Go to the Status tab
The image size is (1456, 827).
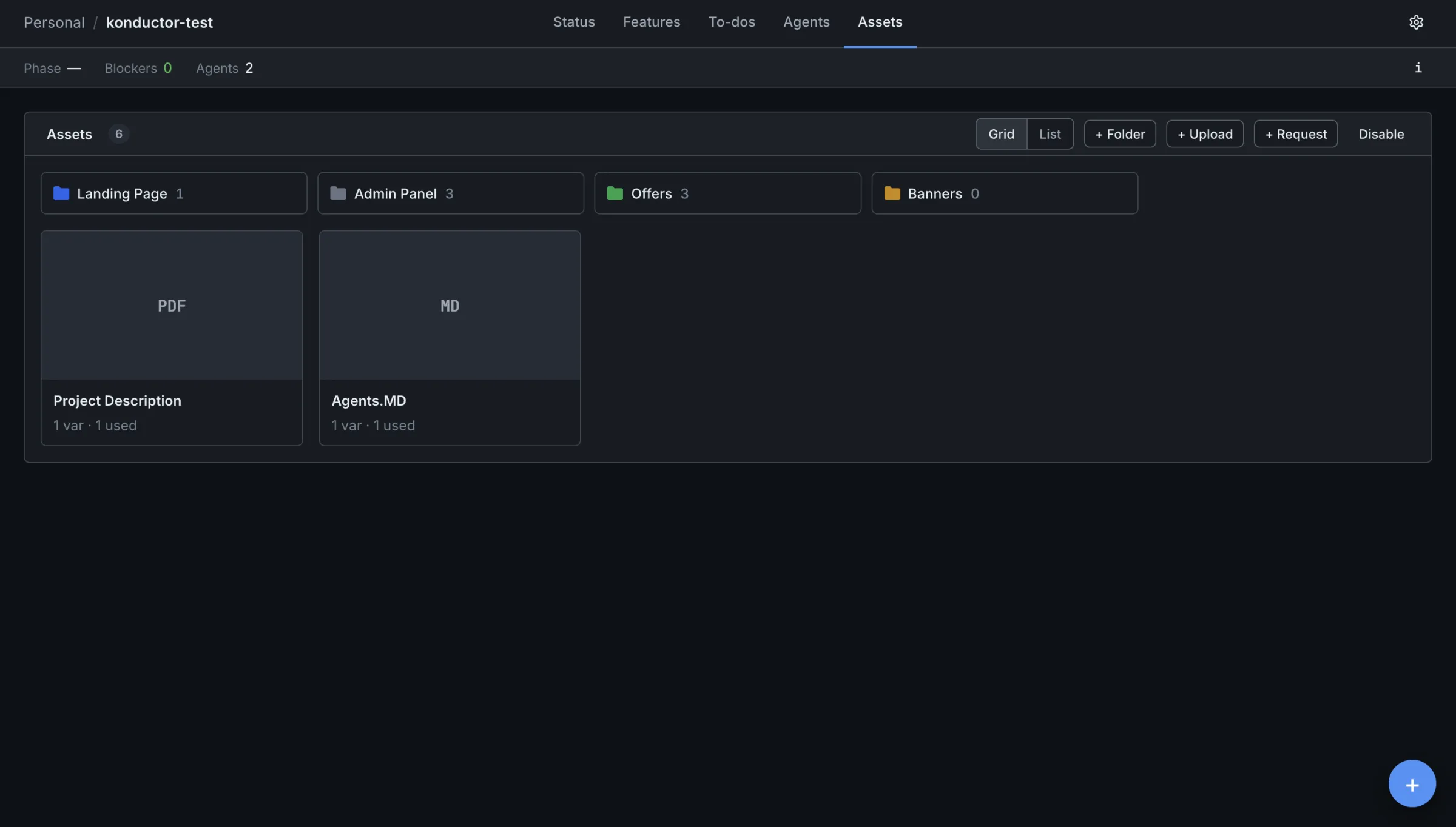(x=573, y=22)
